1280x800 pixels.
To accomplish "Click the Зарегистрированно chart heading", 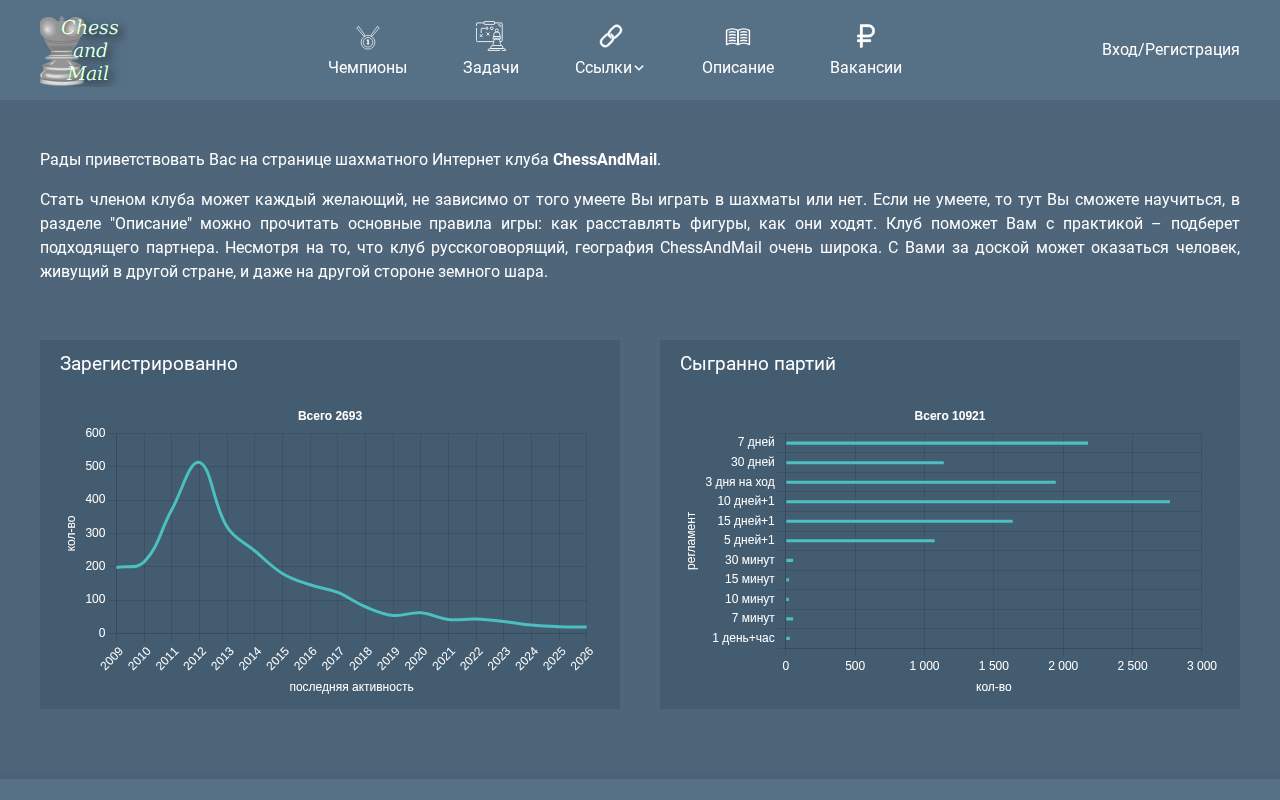I will pos(149,364).
